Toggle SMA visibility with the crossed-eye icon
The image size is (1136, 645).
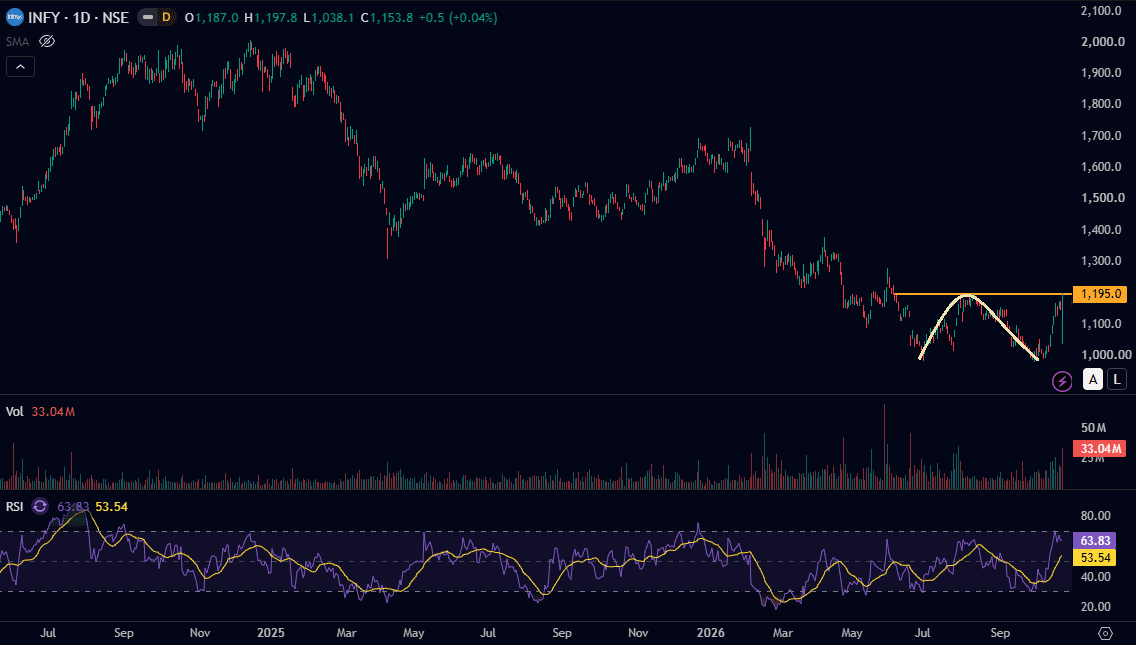(47, 41)
